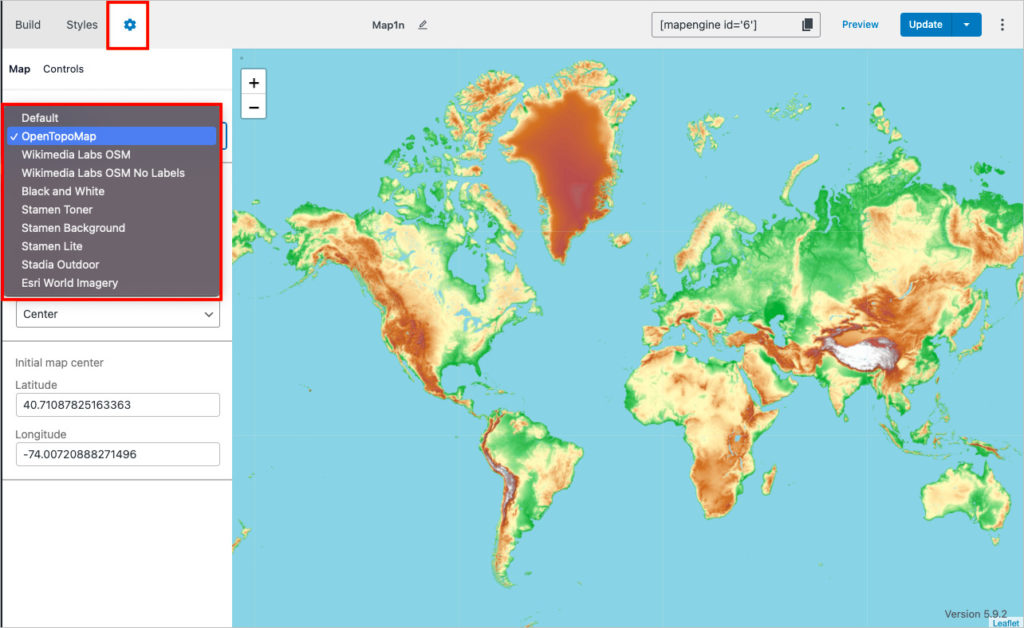Select the Controls sub-tab
Image resolution: width=1024 pixels, height=628 pixels.
pos(63,69)
